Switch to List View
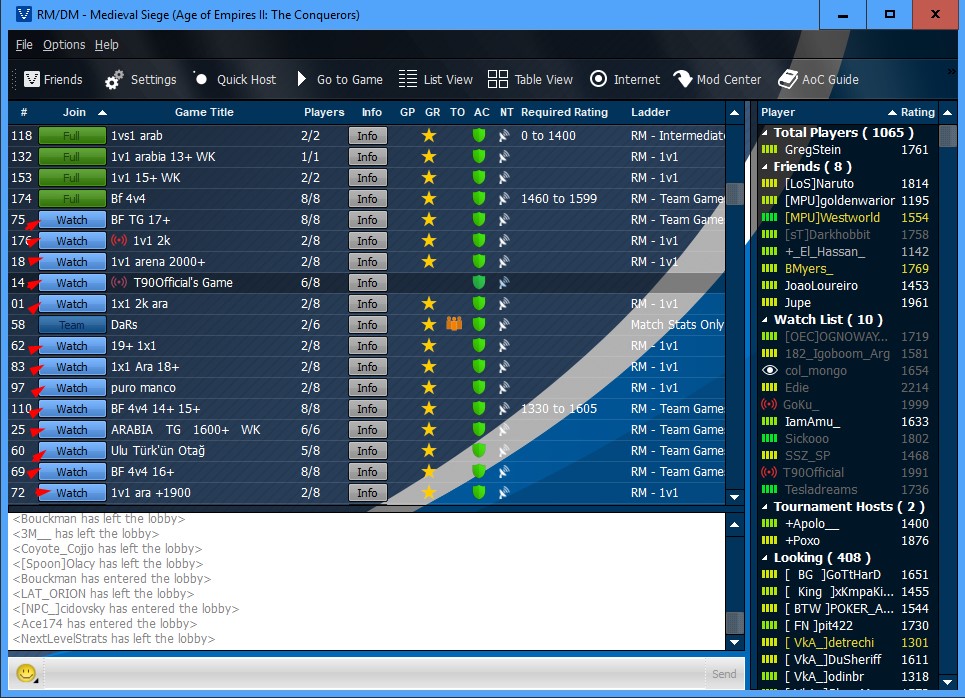Screen dimensions: 965x698 pos(436,79)
